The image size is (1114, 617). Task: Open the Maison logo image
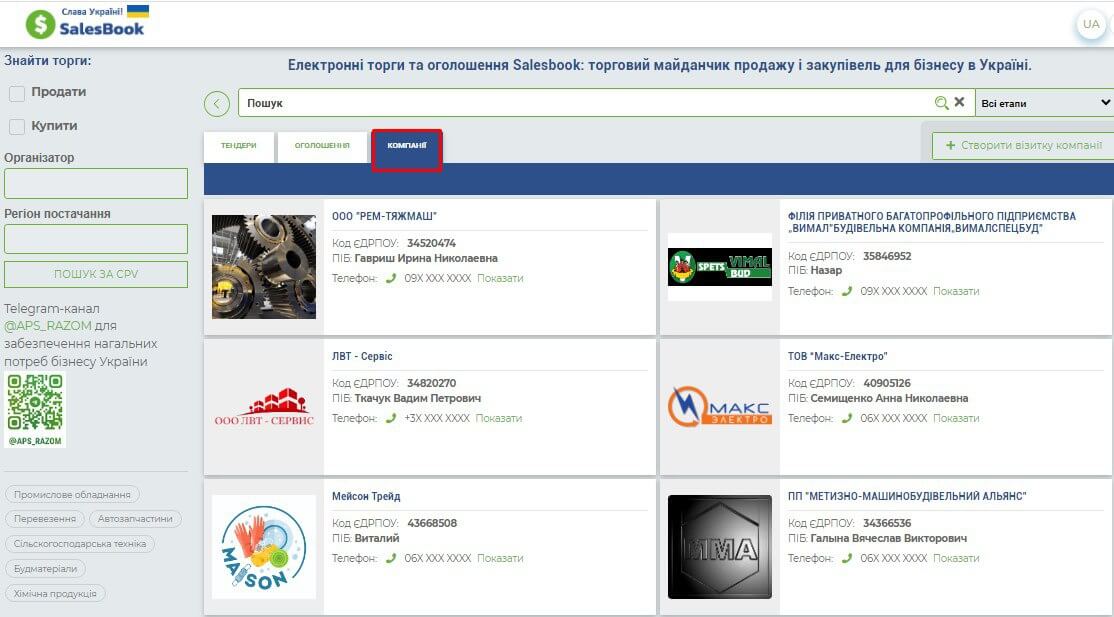click(264, 547)
